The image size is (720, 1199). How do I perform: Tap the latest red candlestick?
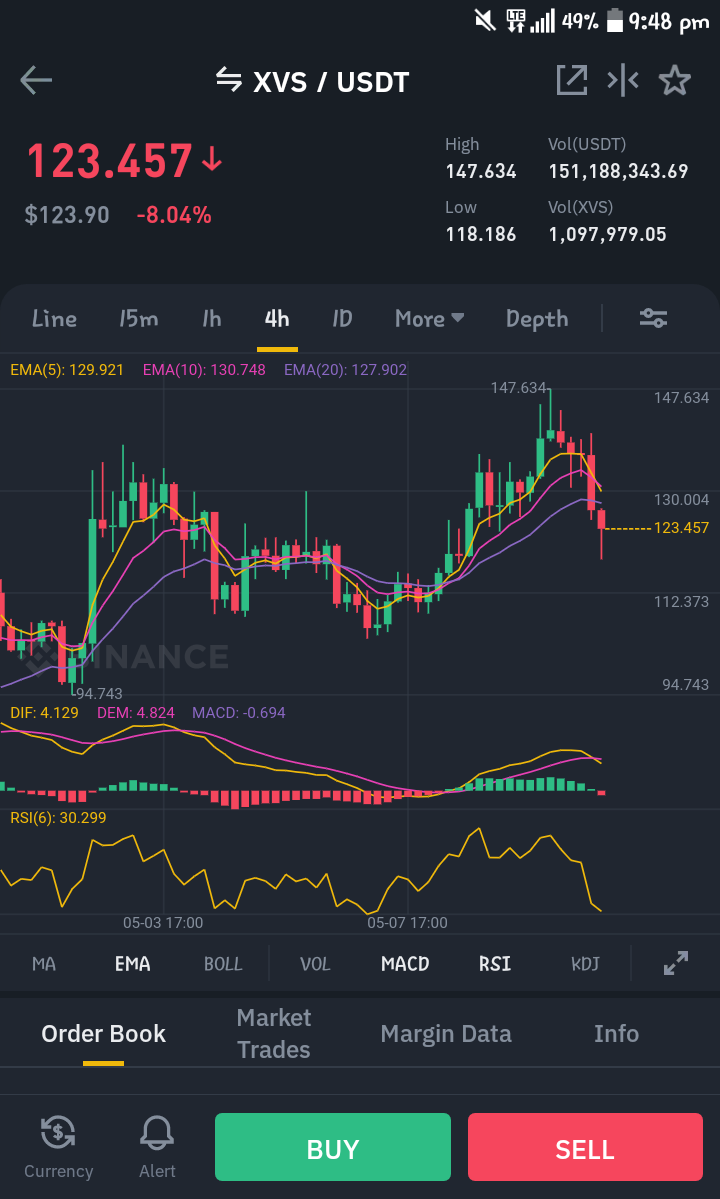pyautogui.click(x=602, y=520)
